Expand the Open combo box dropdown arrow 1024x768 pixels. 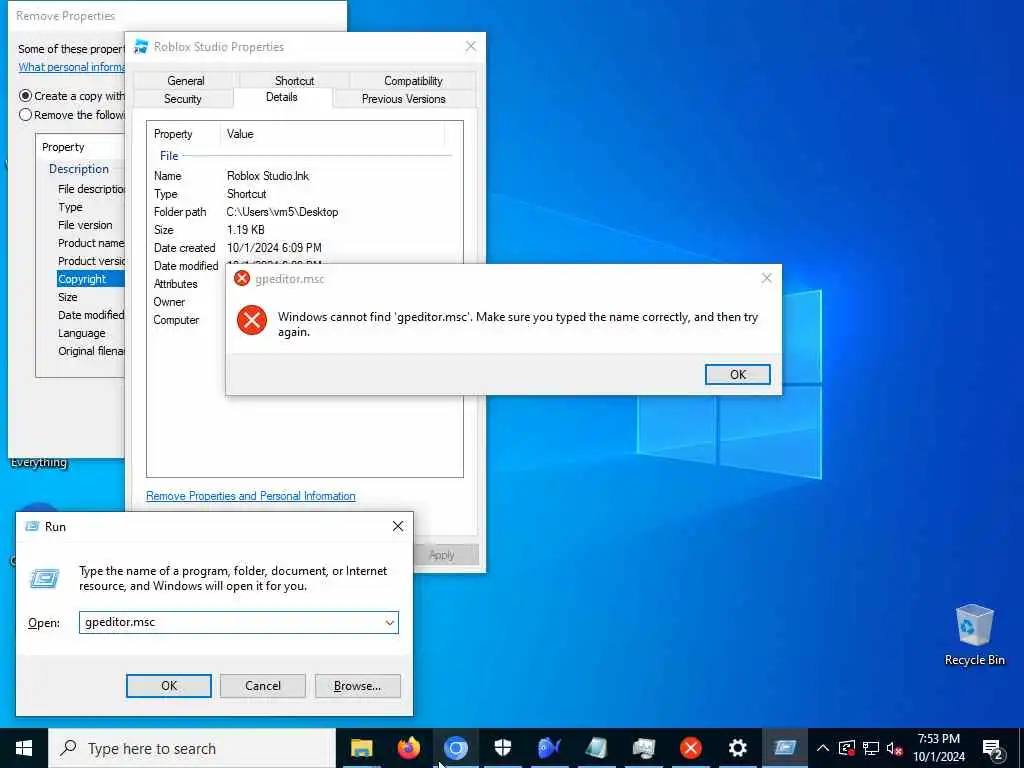(389, 622)
